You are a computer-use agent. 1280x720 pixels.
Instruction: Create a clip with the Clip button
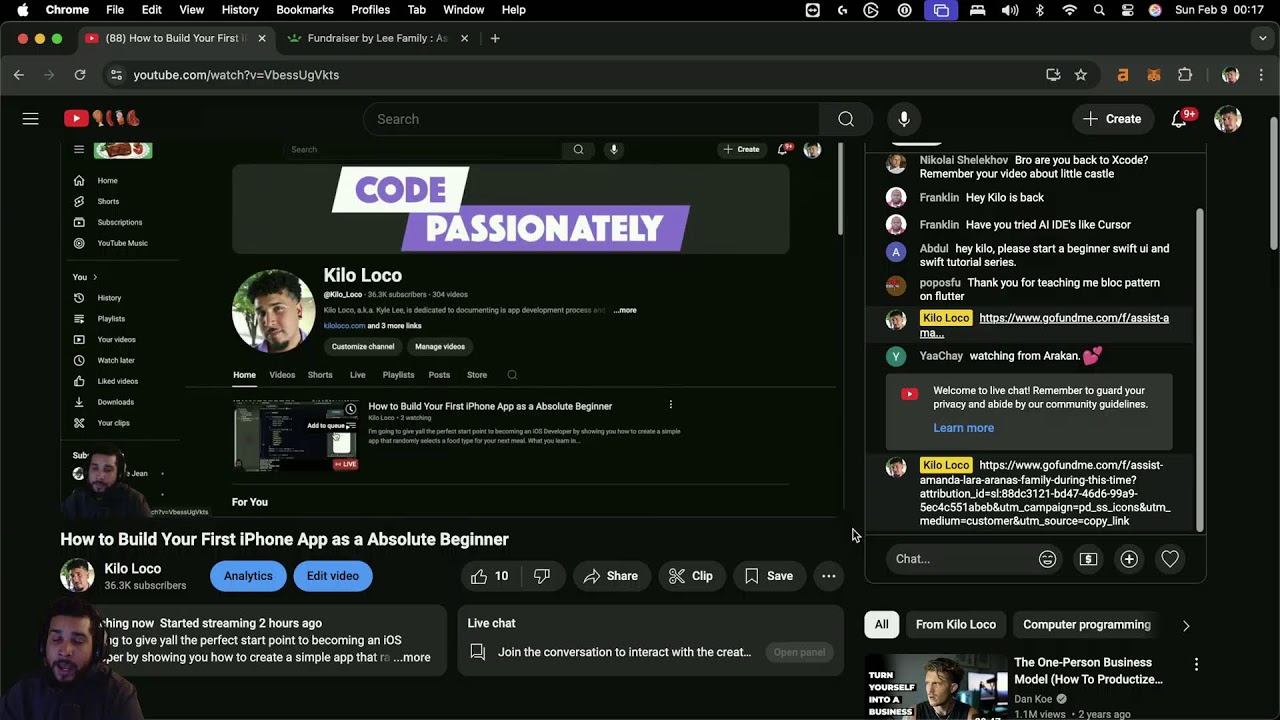point(691,576)
